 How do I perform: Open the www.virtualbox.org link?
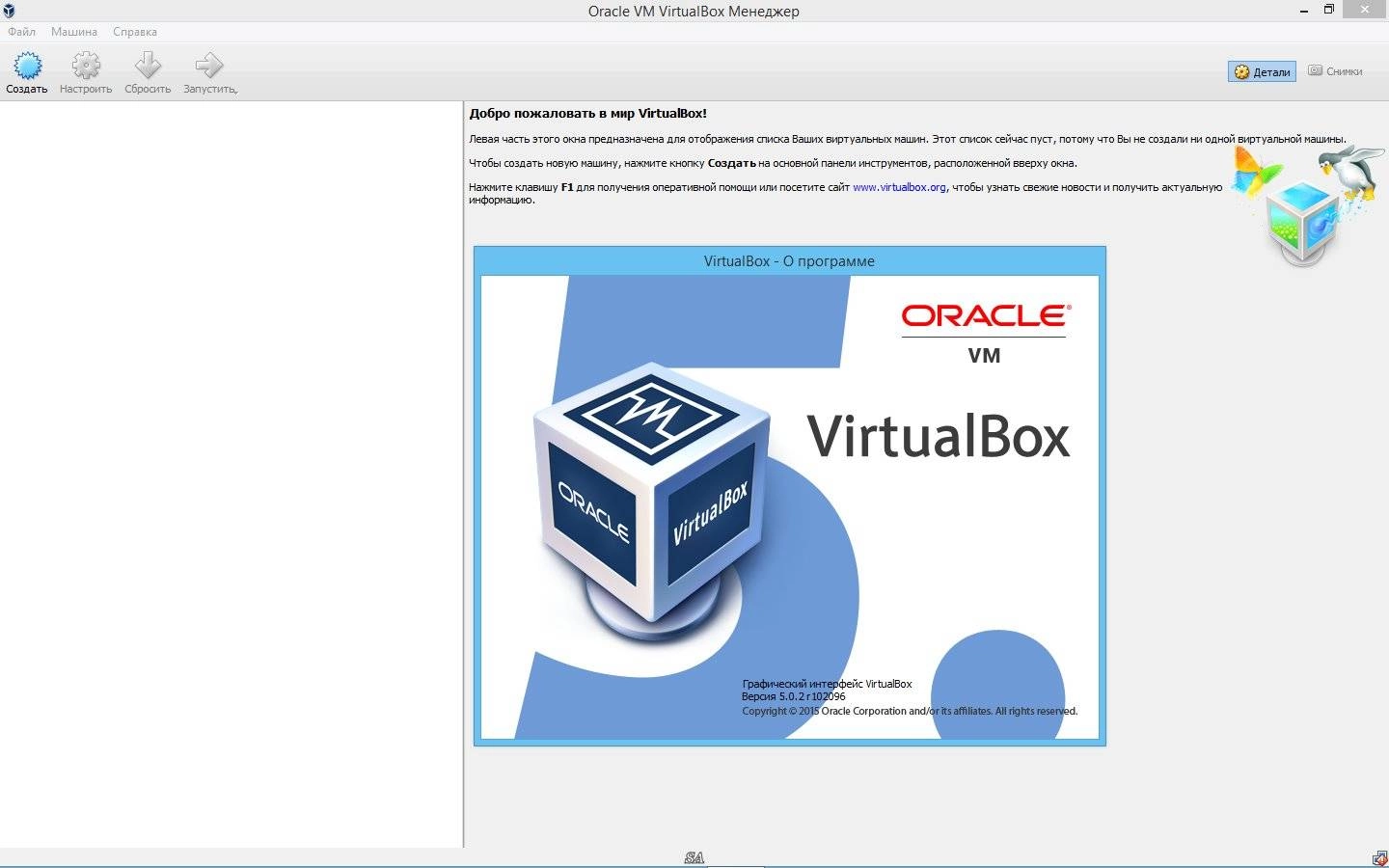coord(899,187)
